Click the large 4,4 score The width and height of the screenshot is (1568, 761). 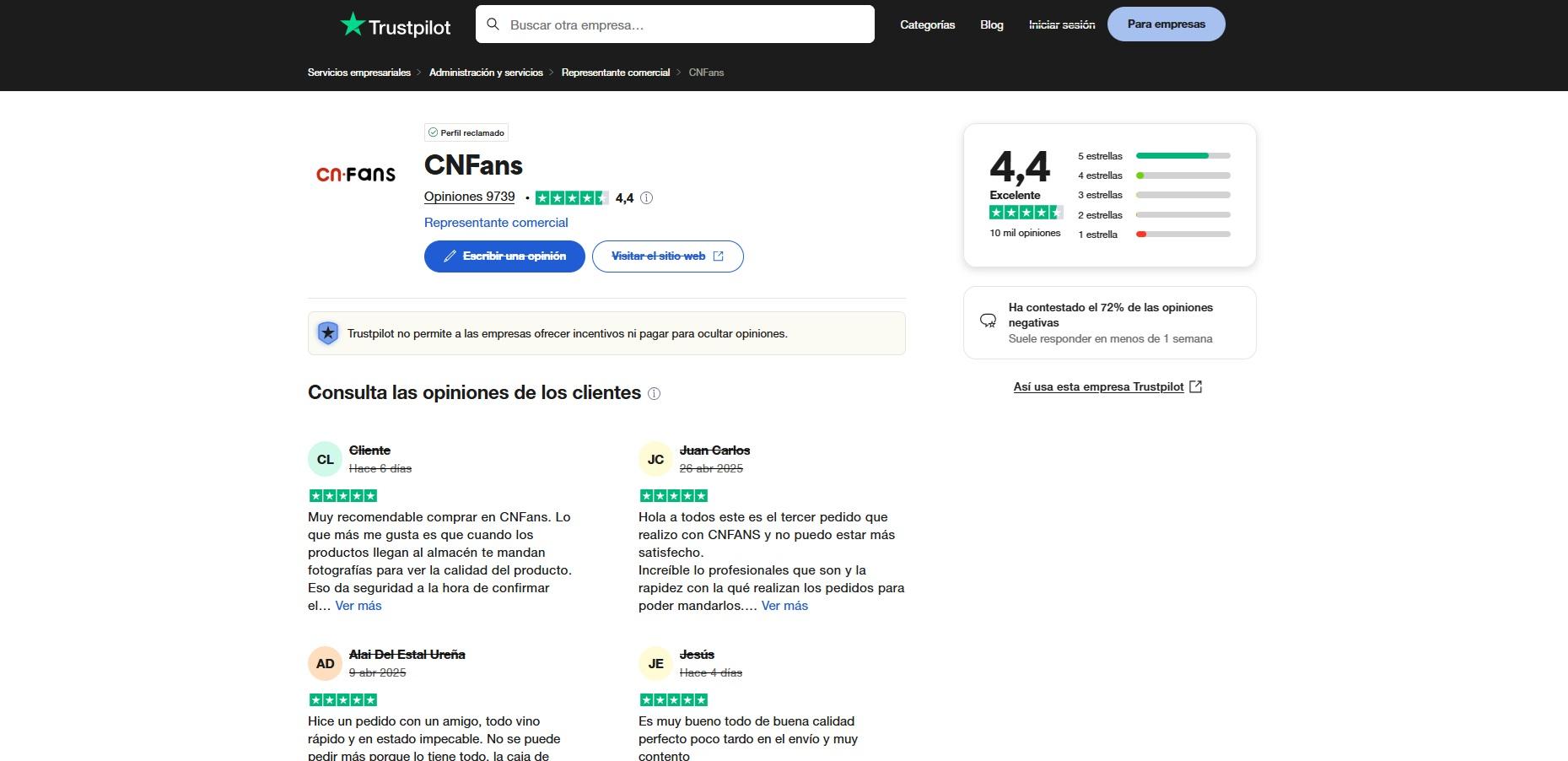pyautogui.click(x=1020, y=167)
